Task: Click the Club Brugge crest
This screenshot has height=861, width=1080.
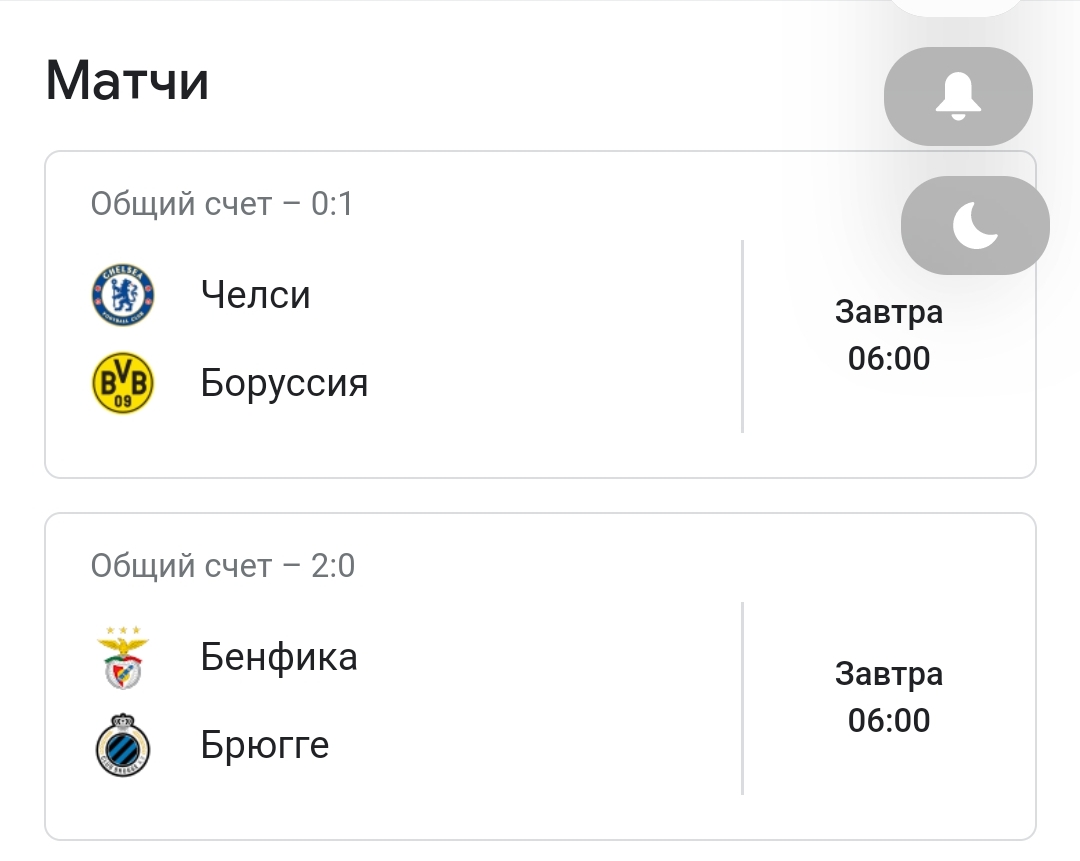Action: point(123,745)
